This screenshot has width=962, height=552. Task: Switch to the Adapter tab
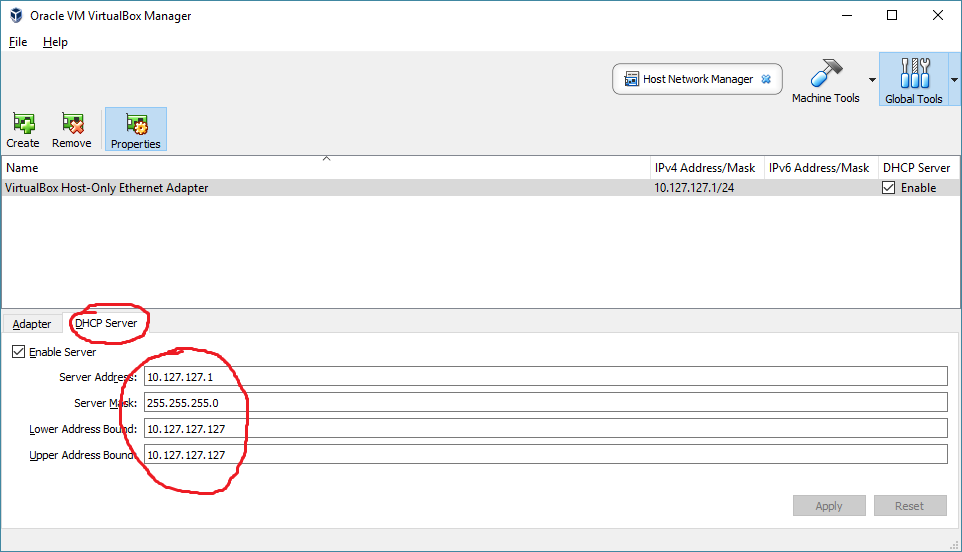[32, 324]
